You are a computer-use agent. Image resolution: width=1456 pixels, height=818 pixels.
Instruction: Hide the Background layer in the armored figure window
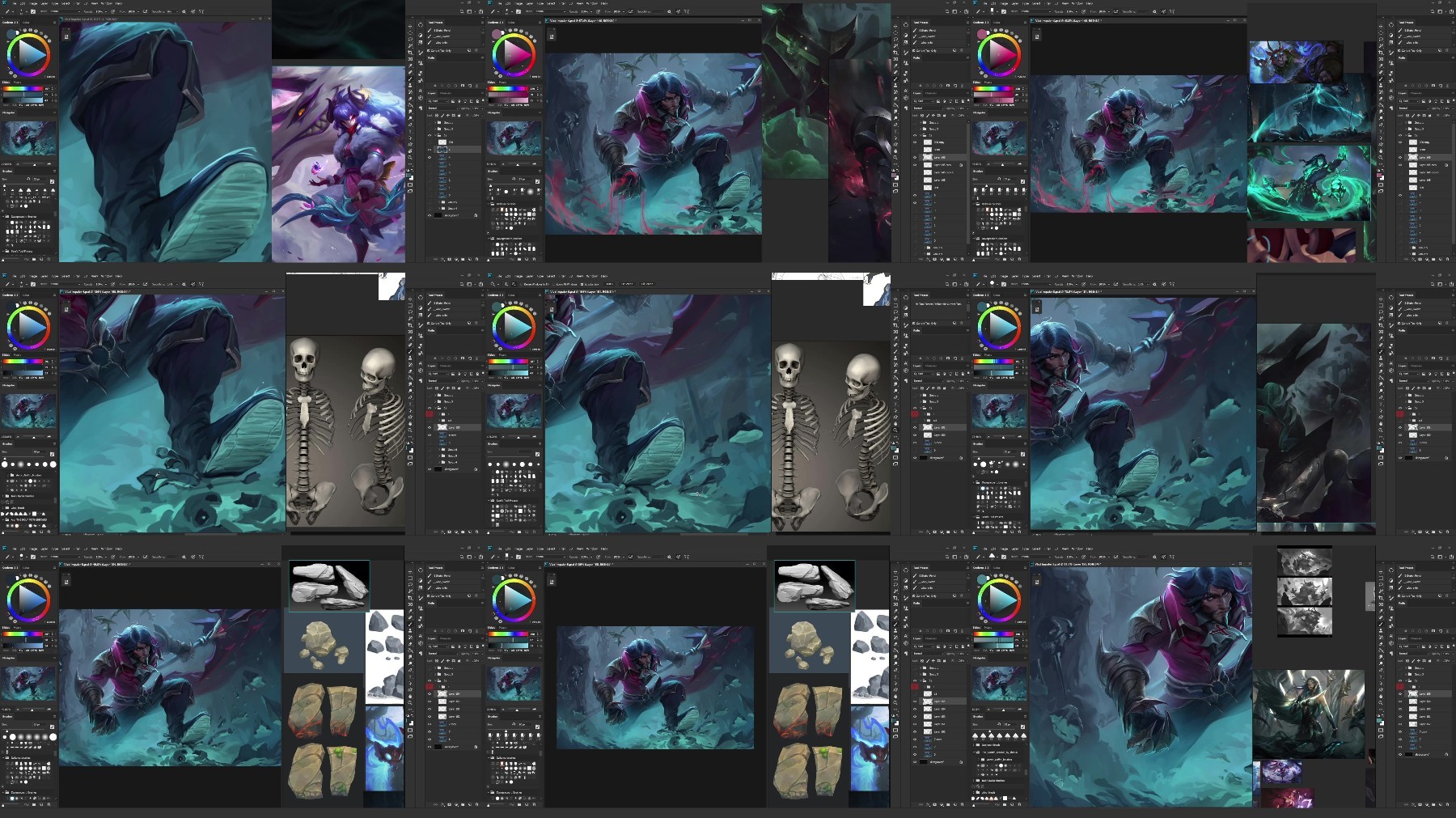pos(1400,457)
